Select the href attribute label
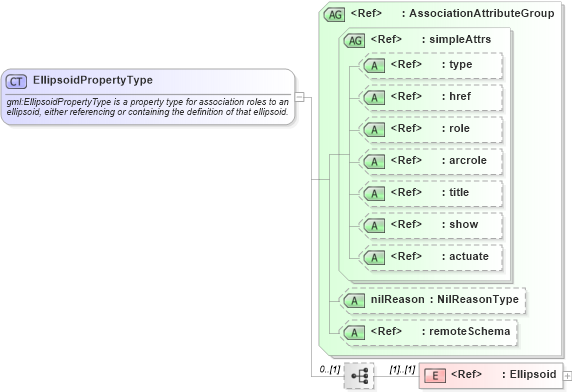This screenshot has width=572, height=392. click(460, 96)
